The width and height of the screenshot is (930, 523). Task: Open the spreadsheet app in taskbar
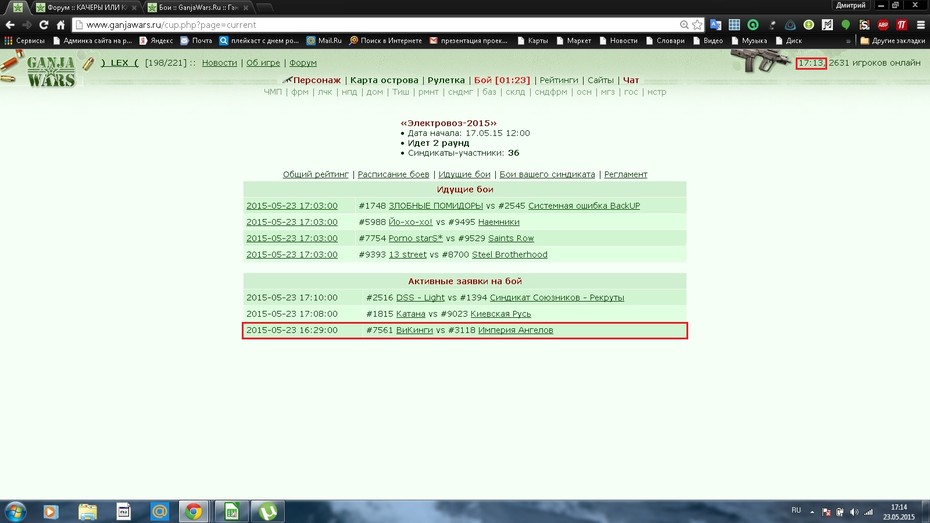[231, 511]
